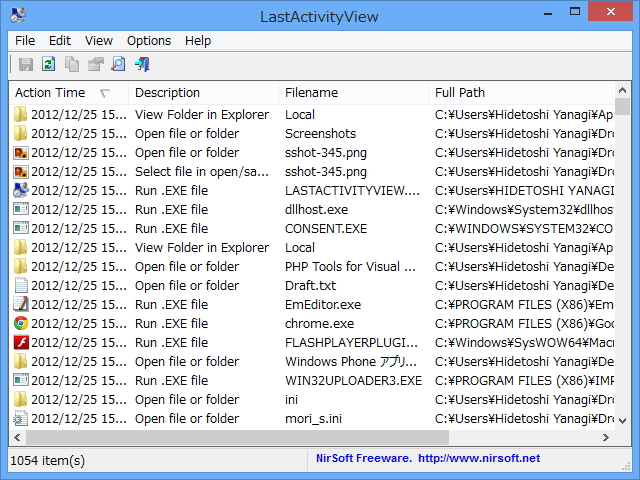This screenshot has height=480, width=640.
Task: Click the folder icon in Windows Phone row
Action: pos(20,361)
